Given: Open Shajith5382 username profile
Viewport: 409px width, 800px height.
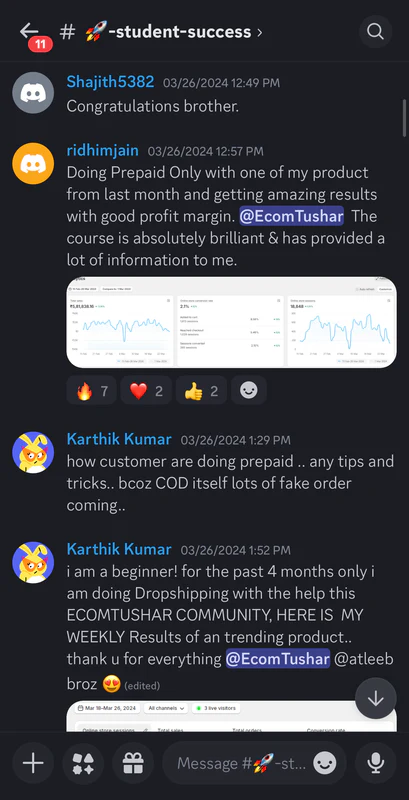Looking at the screenshot, I should (110, 82).
